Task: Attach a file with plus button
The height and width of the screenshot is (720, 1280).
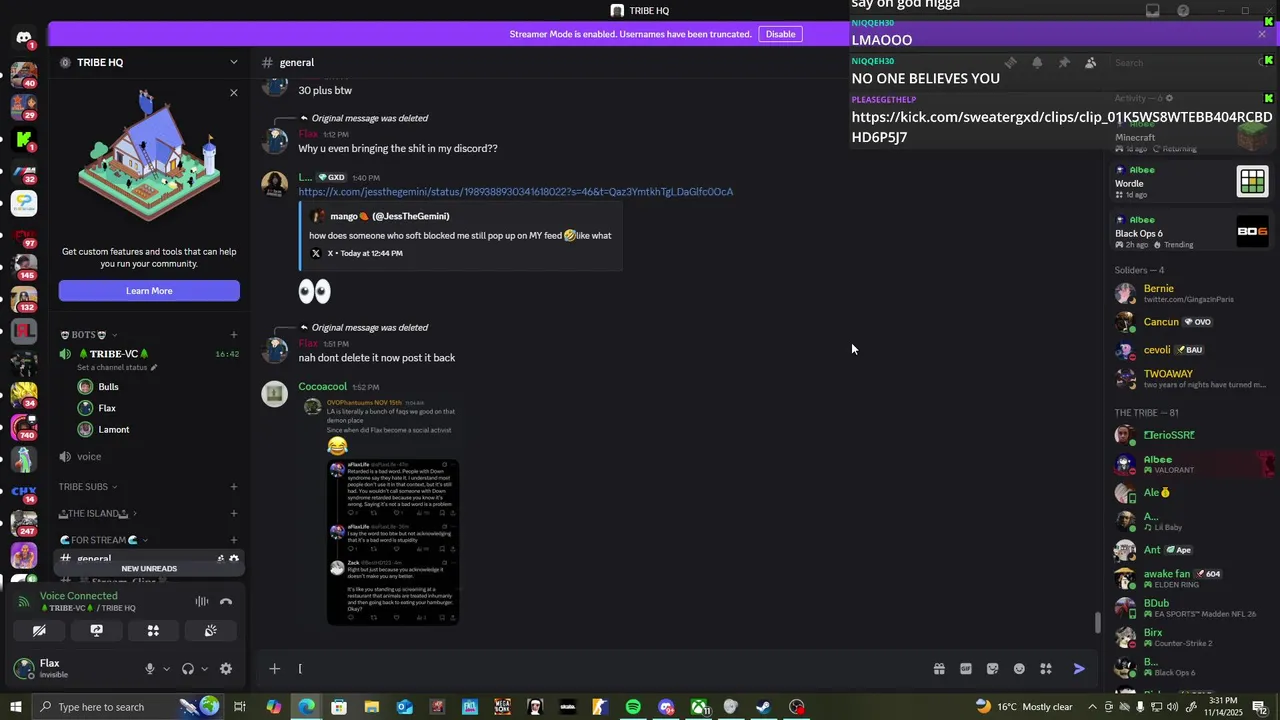Action: pos(274,669)
